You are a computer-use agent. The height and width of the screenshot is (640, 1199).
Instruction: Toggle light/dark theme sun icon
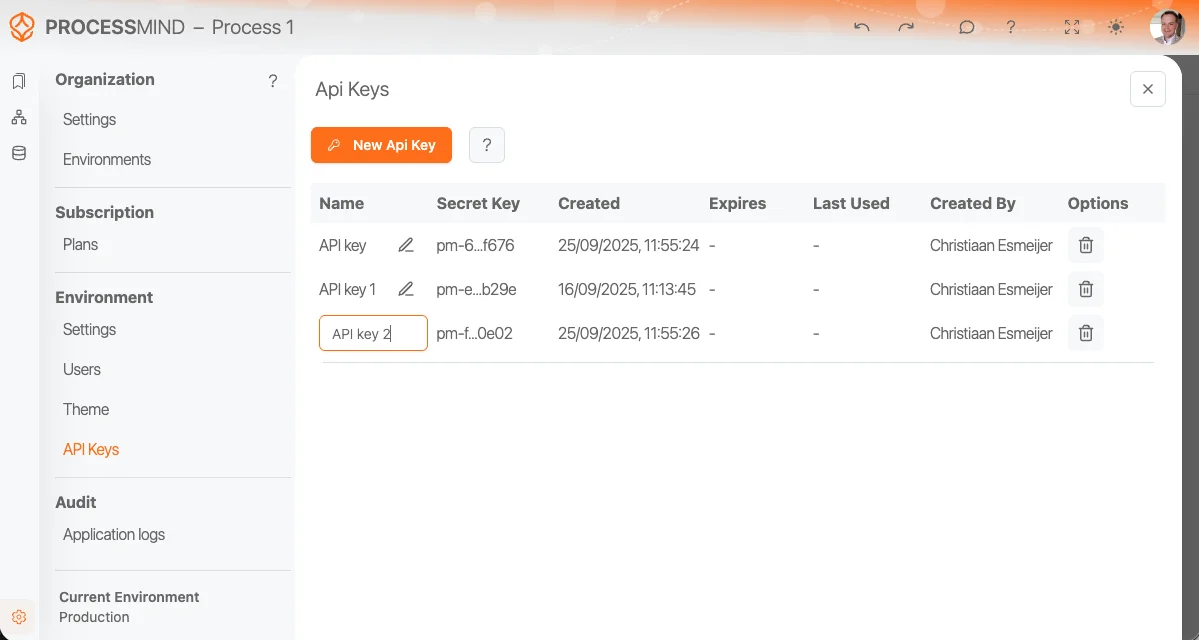point(1116,27)
